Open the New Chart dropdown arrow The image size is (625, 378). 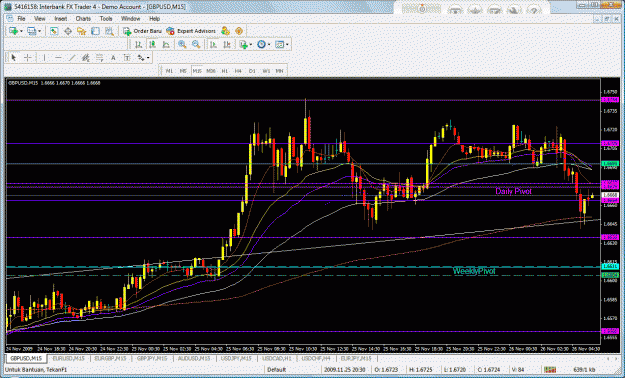coord(21,31)
